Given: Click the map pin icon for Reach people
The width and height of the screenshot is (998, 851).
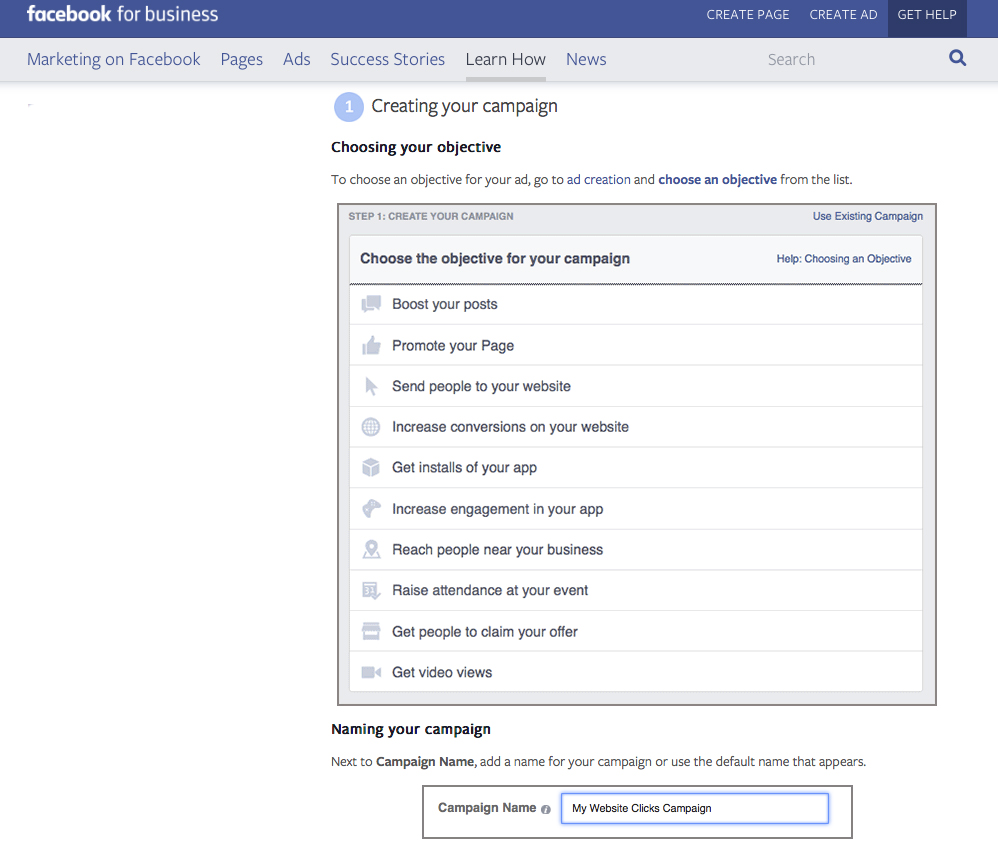Looking at the screenshot, I should 371,549.
